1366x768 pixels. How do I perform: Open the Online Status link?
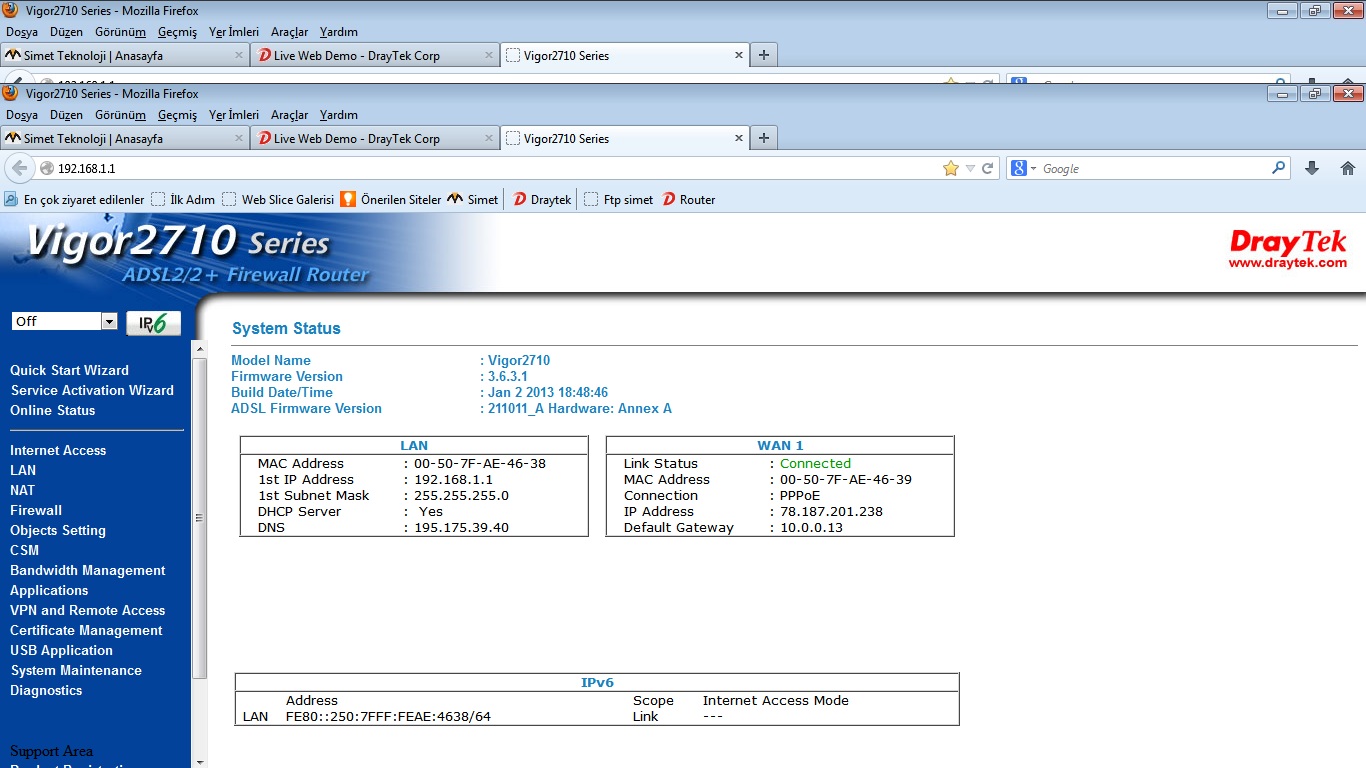[x=52, y=410]
